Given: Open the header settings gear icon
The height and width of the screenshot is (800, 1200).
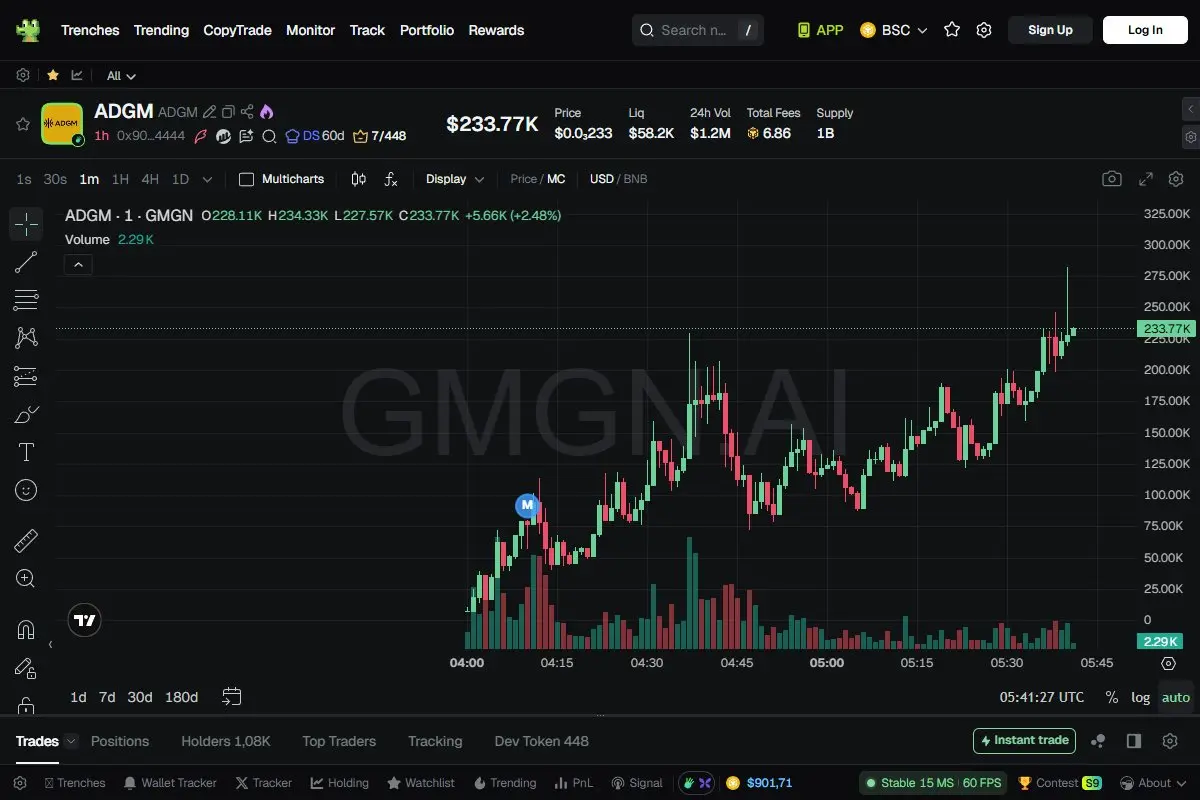Looking at the screenshot, I should [984, 30].
